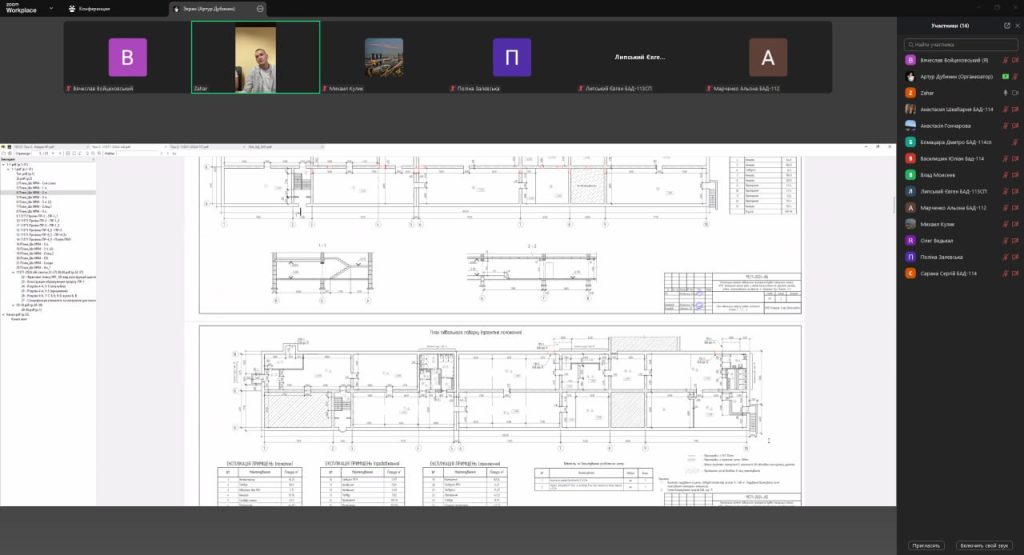Pop out the participants panel
This screenshot has width=1024, height=555.
coord(1006,25)
